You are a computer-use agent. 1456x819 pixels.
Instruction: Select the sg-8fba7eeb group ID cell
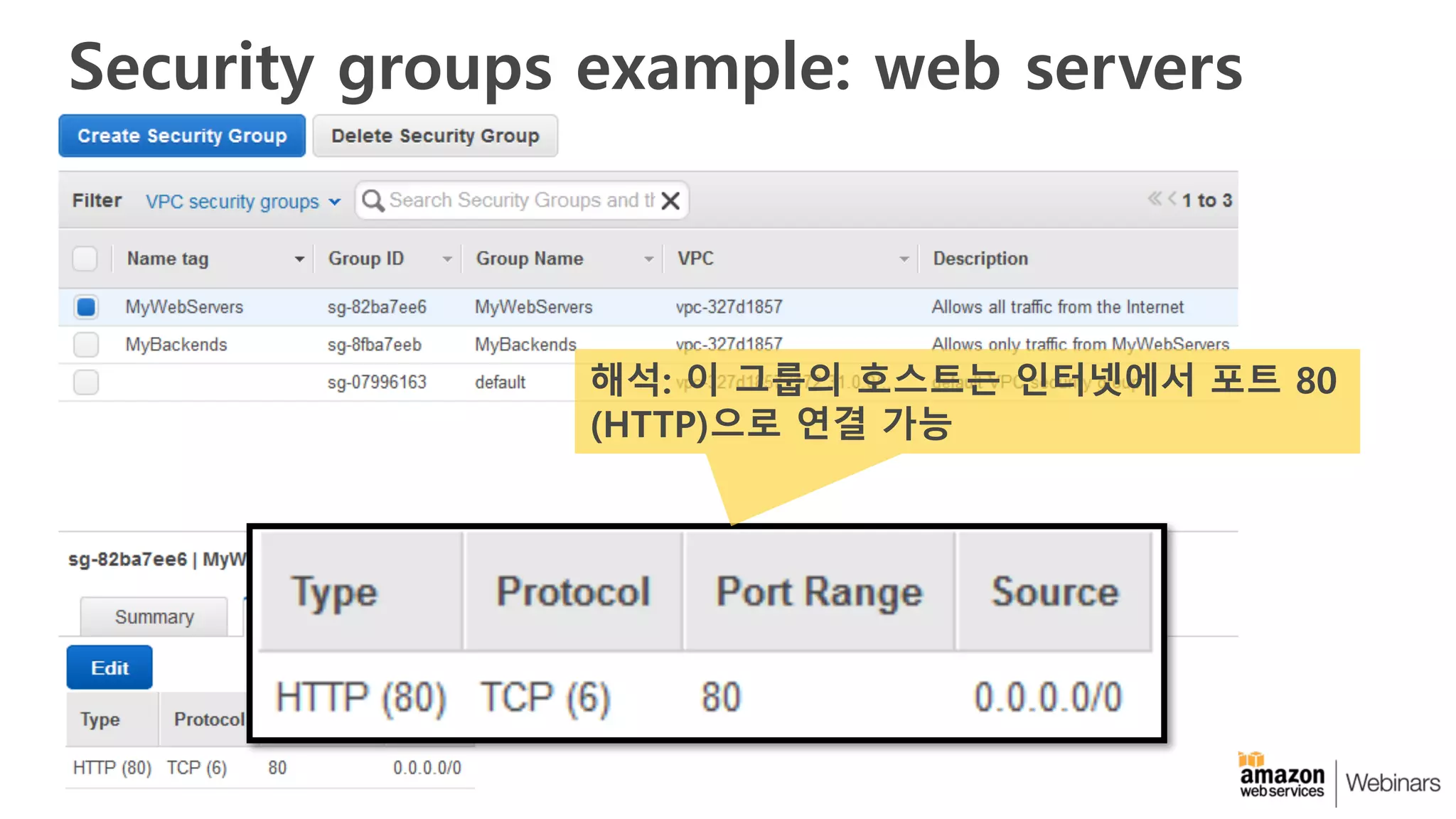pos(374,345)
